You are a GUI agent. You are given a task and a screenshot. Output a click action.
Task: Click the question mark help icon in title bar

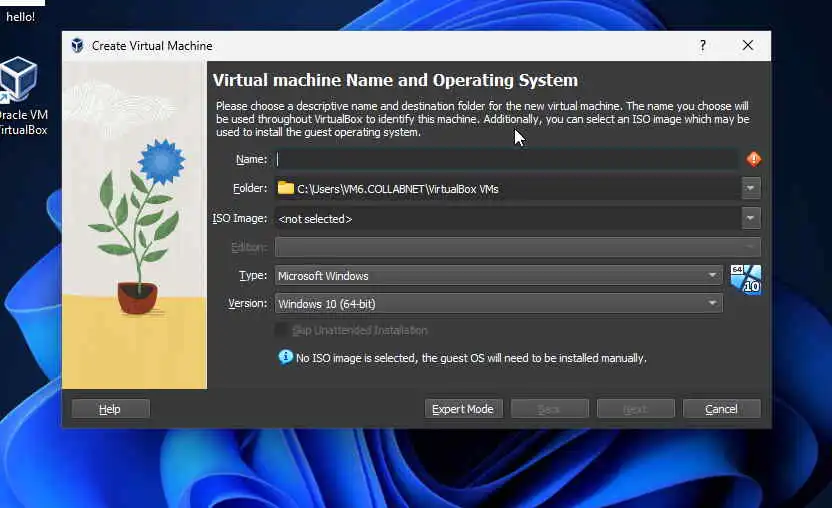(703, 46)
